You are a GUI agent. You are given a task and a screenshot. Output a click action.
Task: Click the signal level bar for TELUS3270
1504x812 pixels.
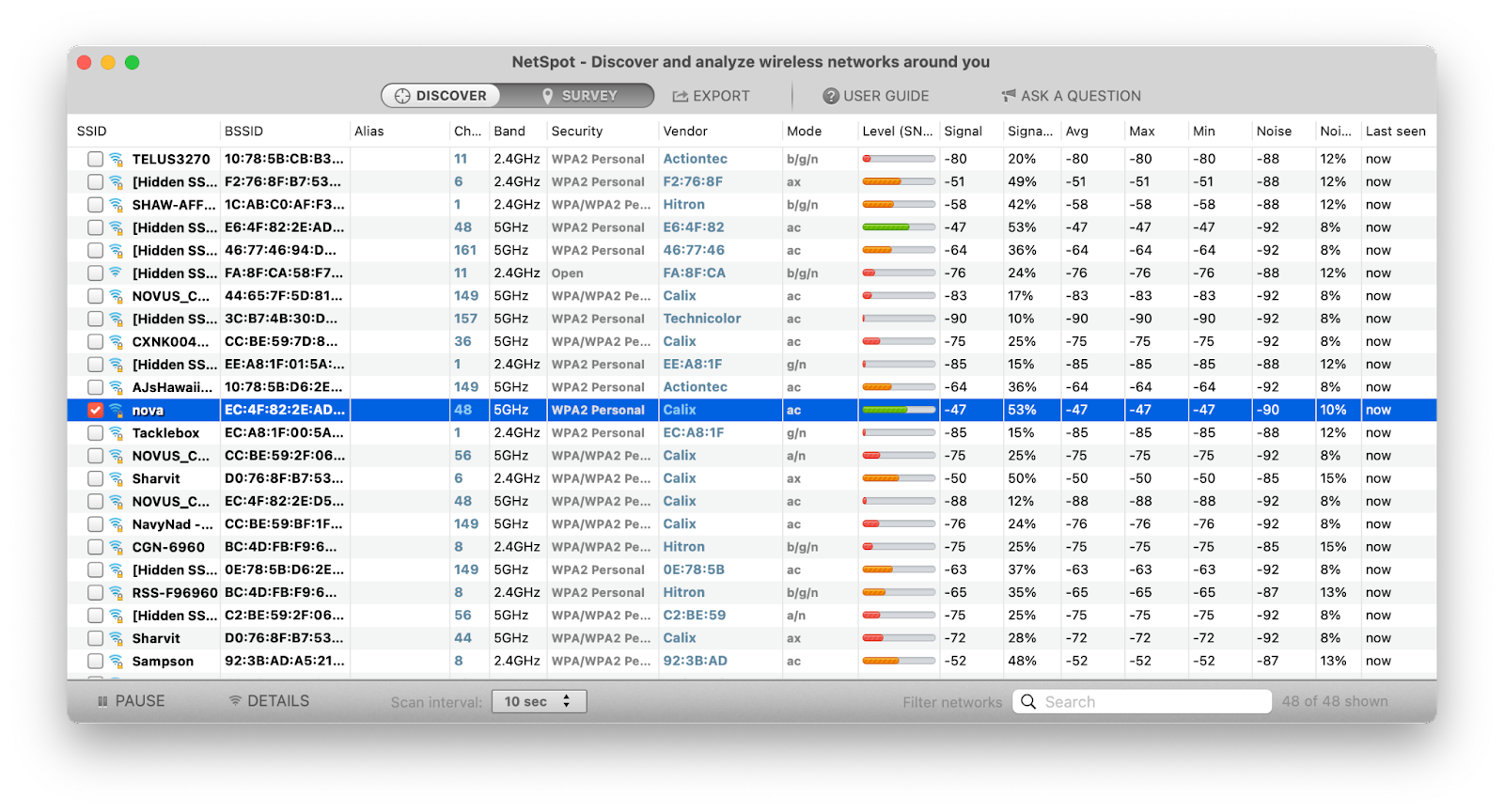[899, 160]
